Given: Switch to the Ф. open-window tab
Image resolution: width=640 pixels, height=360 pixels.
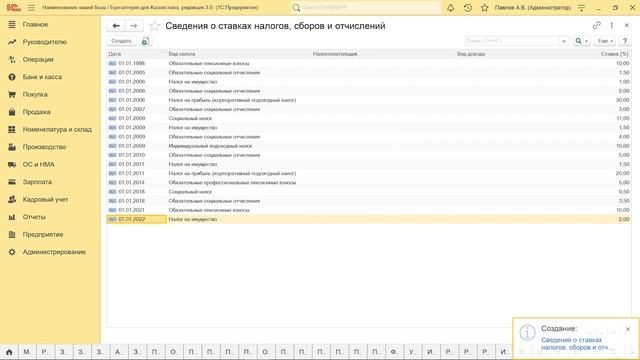Looking at the screenshot, I should pos(393,352).
